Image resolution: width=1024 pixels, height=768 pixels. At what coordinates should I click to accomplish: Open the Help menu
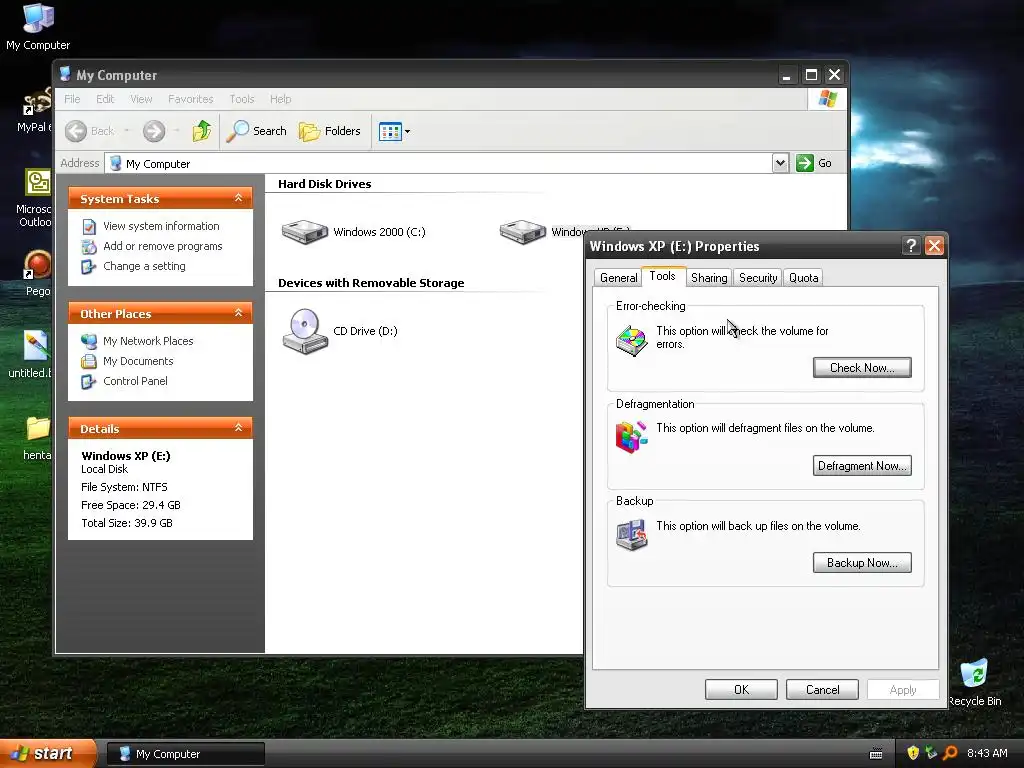click(281, 99)
